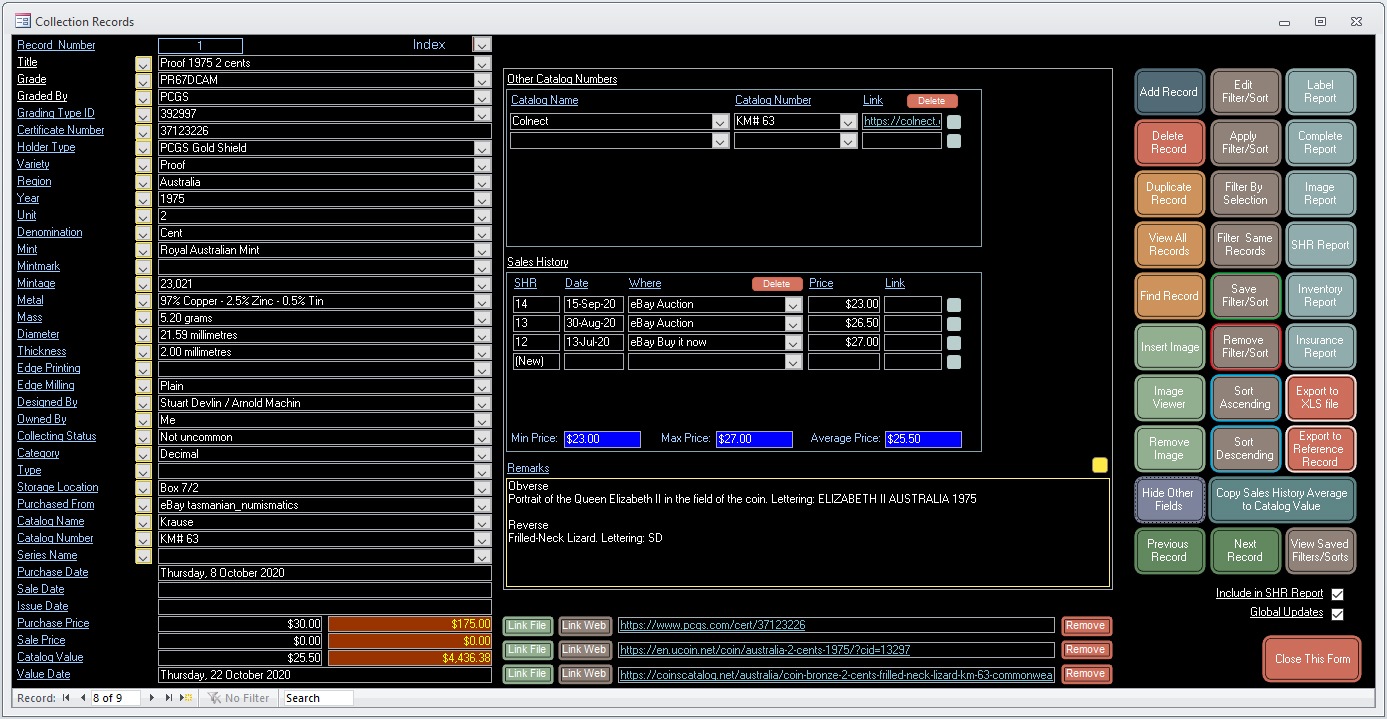The height and width of the screenshot is (719, 1387).
Task: Click Export to XLS file button
Action: [x=1320, y=398]
